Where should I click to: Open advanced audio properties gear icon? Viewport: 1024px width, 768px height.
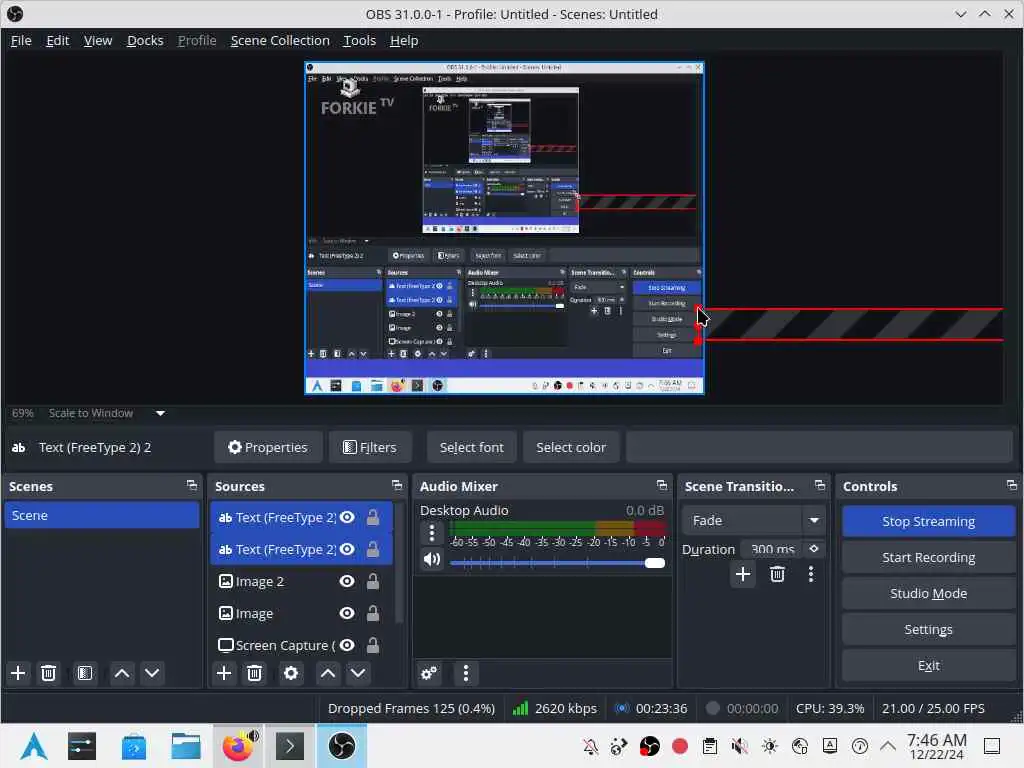coord(429,673)
